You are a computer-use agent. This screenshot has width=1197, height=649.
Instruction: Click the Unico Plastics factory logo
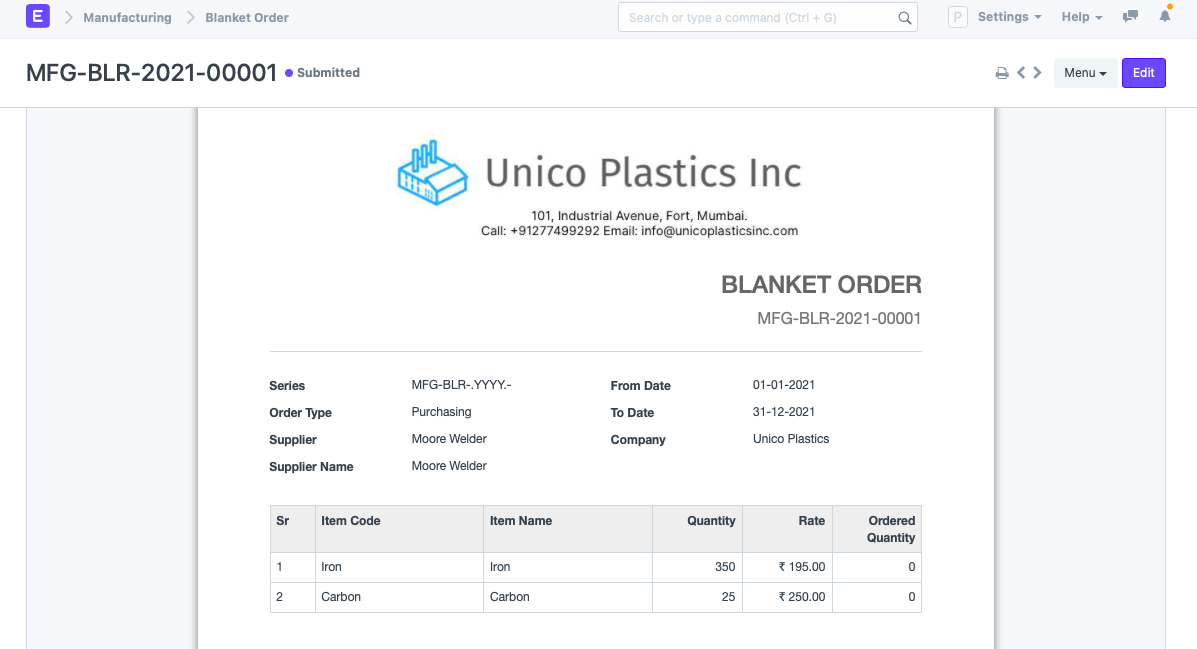point(432,173)
